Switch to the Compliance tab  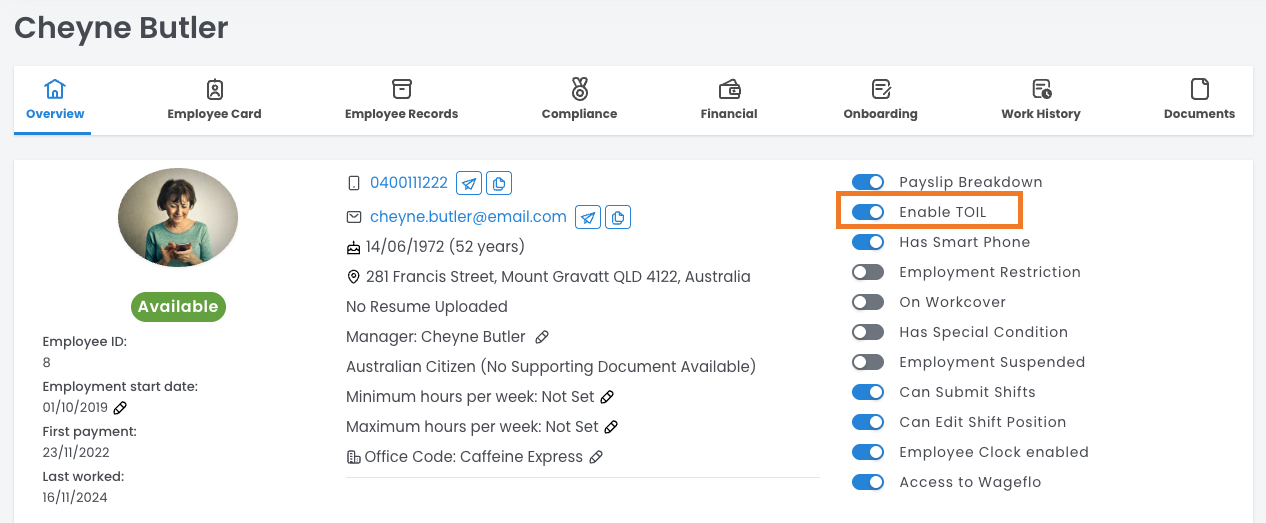[x=579, y=100]
